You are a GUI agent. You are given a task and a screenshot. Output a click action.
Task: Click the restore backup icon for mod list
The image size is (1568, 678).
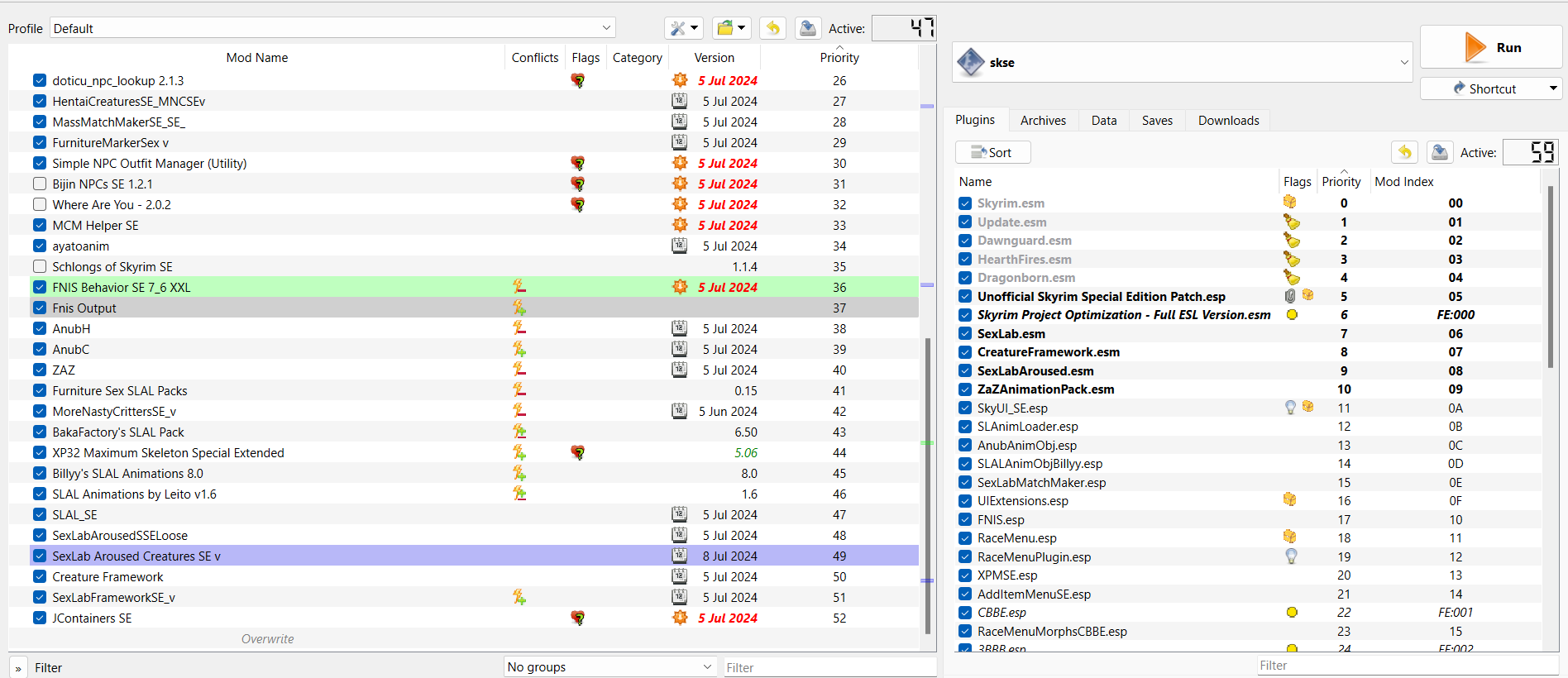click(772, 28)
